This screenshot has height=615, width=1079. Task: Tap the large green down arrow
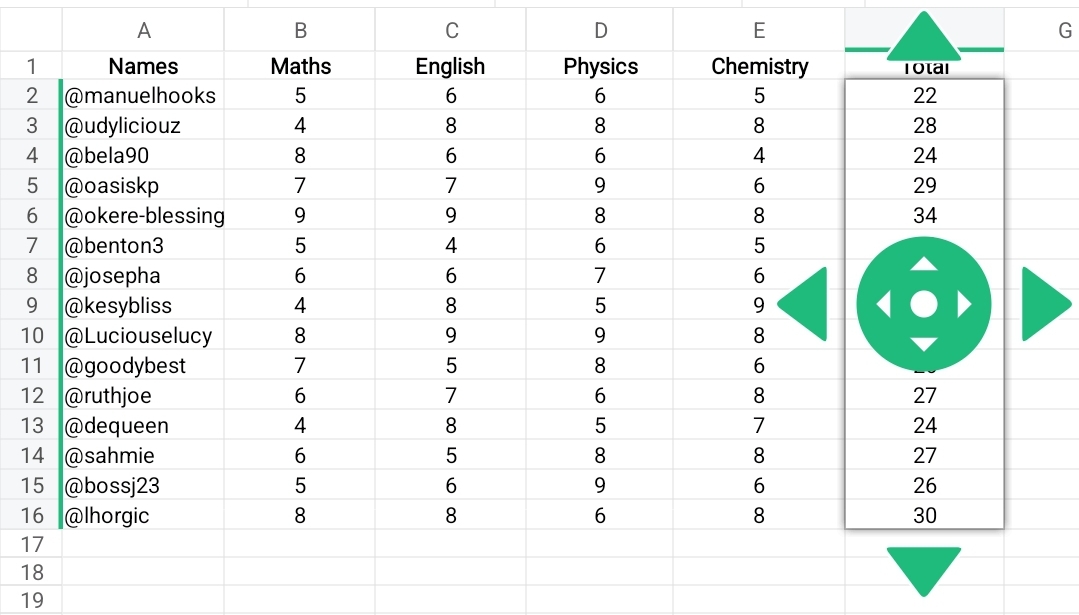click(x=923, y=570)
